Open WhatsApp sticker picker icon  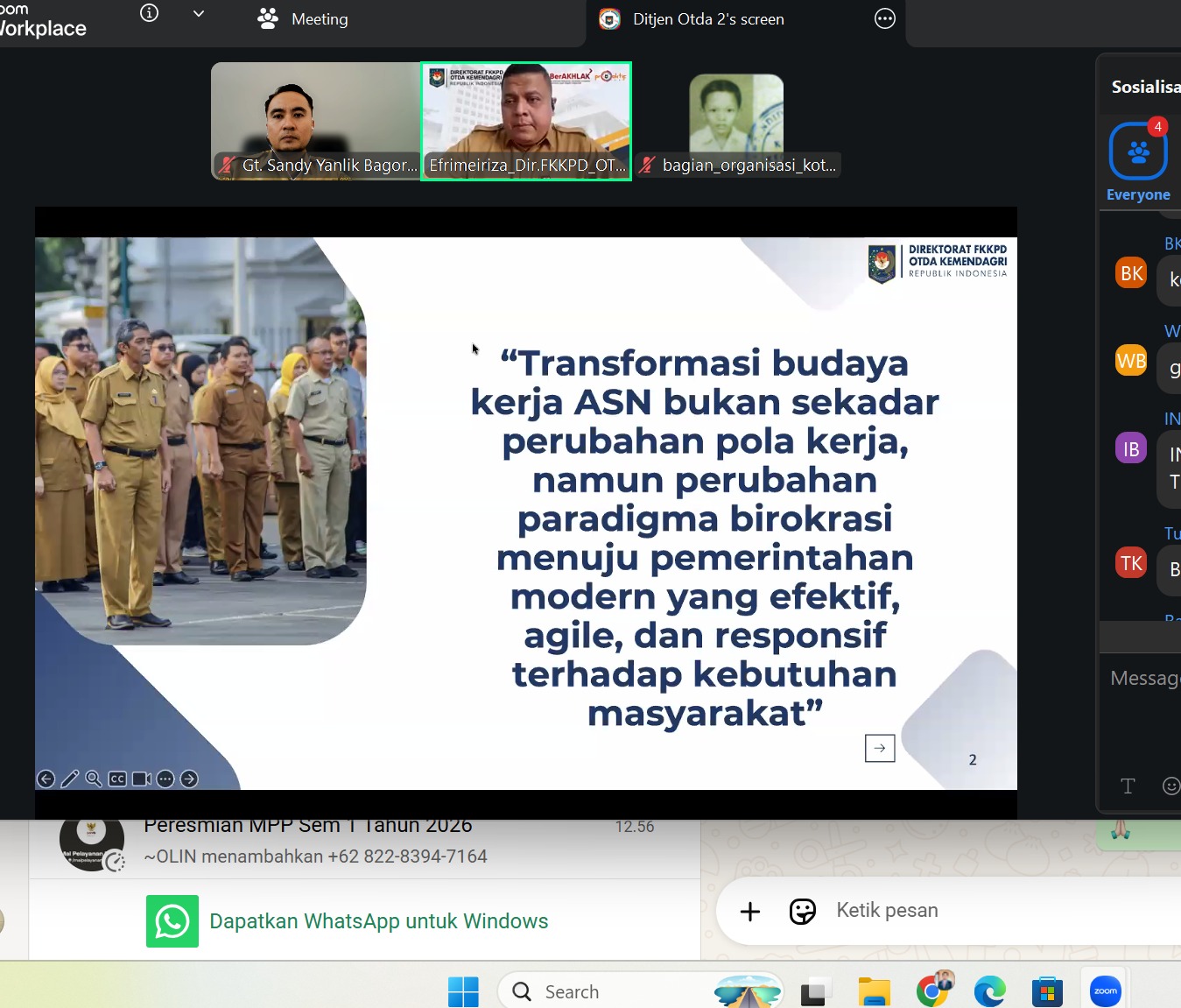802,912
